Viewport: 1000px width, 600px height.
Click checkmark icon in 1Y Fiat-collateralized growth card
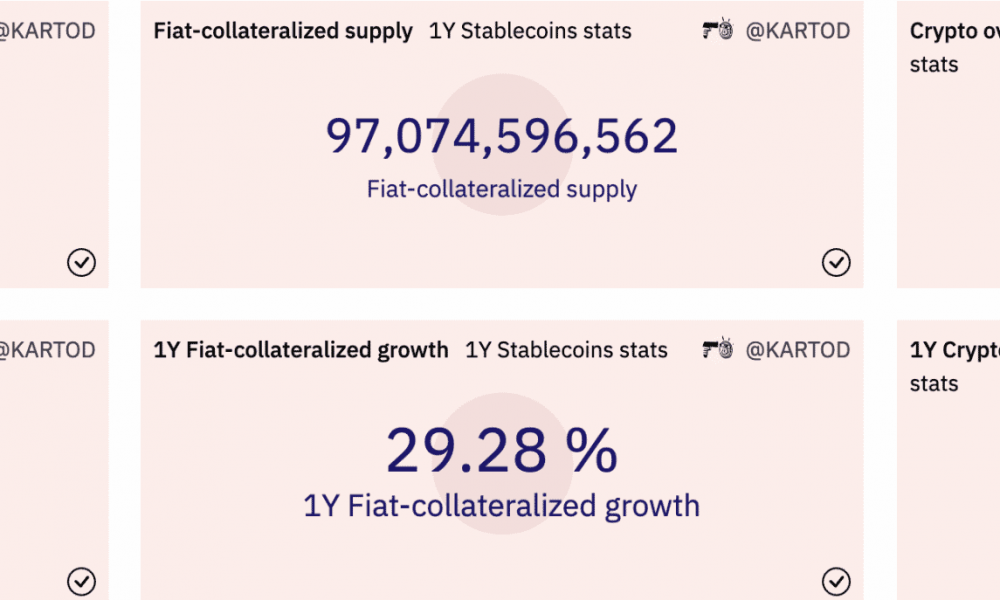[835, 581]
